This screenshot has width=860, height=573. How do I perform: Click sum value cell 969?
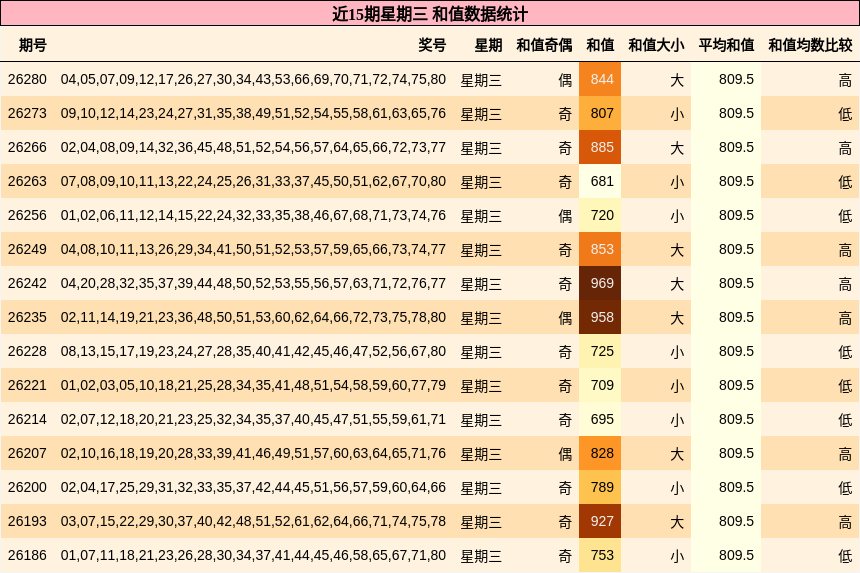coord(600,283)
